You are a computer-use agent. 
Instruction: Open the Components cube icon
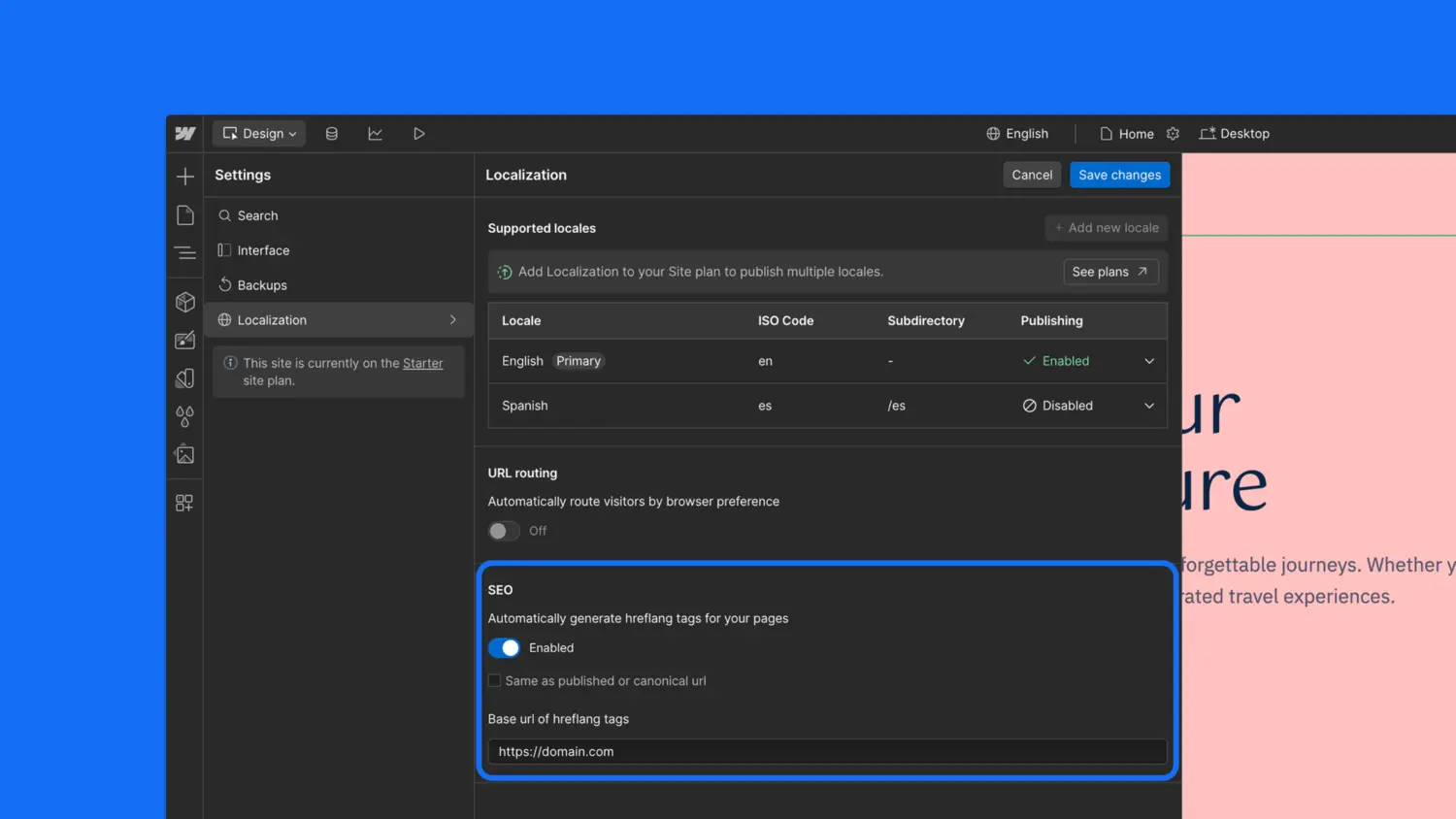pyautogui.click(x=185, y=302)
